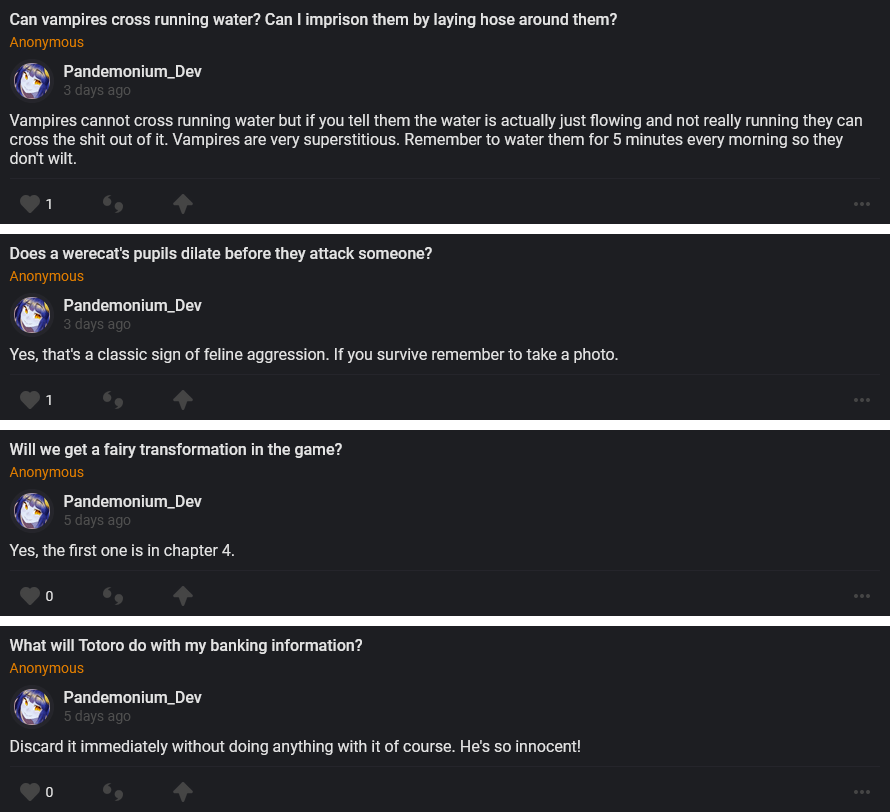Open the werecat pupils question title
The image size is (890, 812).
pos(221,254)
